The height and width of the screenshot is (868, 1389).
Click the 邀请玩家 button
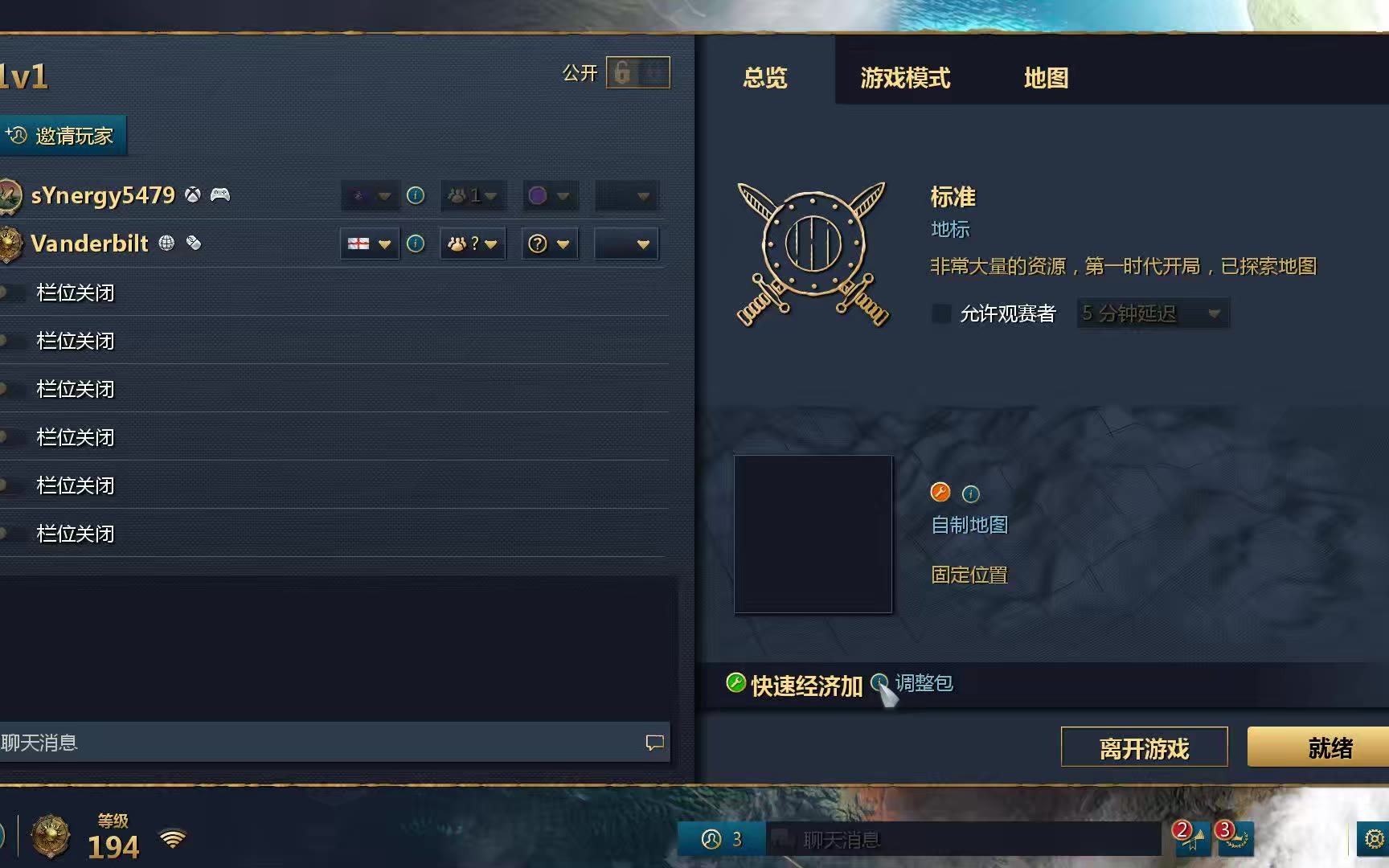tap(61, 136)
